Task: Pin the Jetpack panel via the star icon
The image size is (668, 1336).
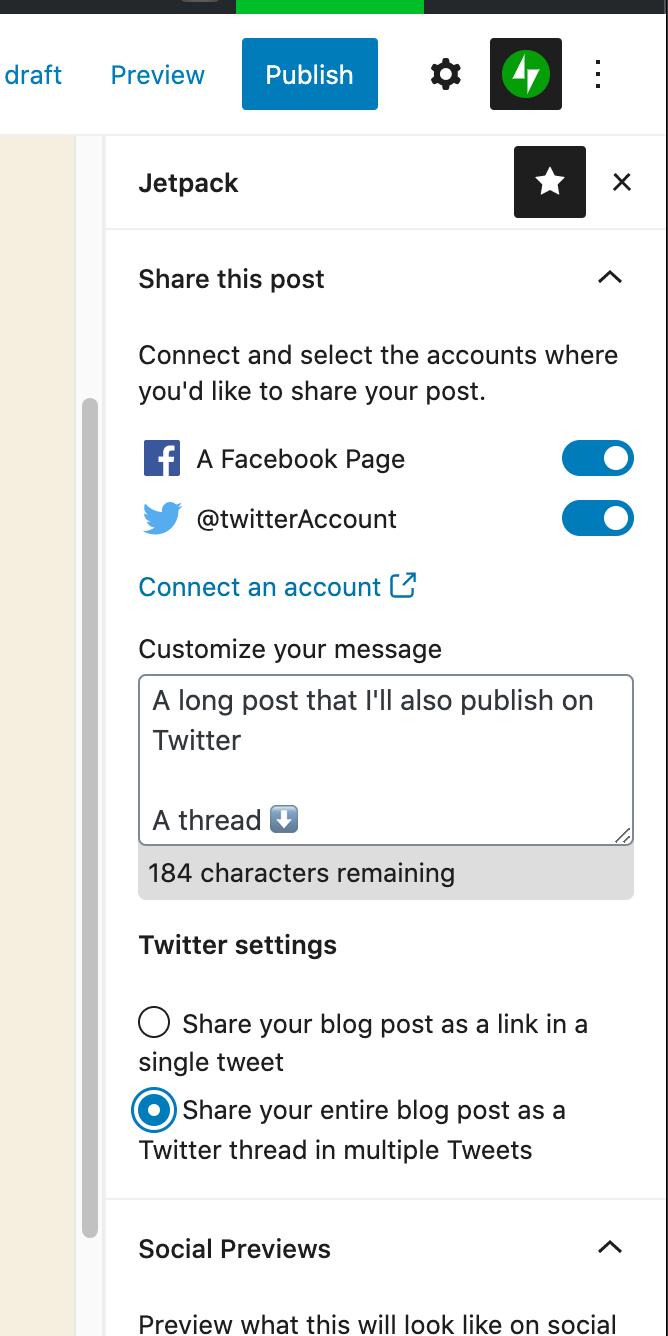Action: point(549,182)
